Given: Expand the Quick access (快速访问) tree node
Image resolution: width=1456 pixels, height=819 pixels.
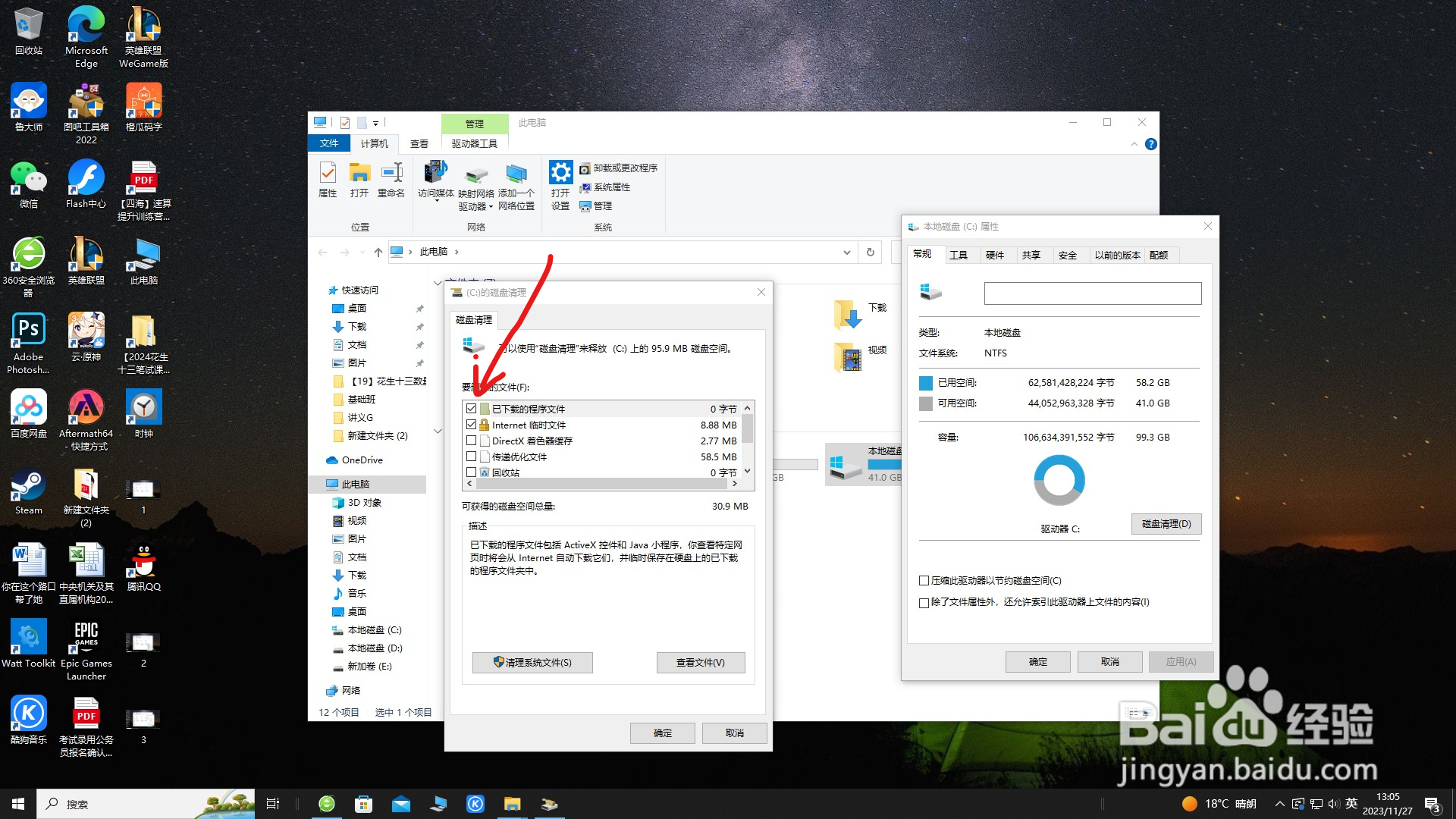Looking at the screenshot, I should coord(322,290).
